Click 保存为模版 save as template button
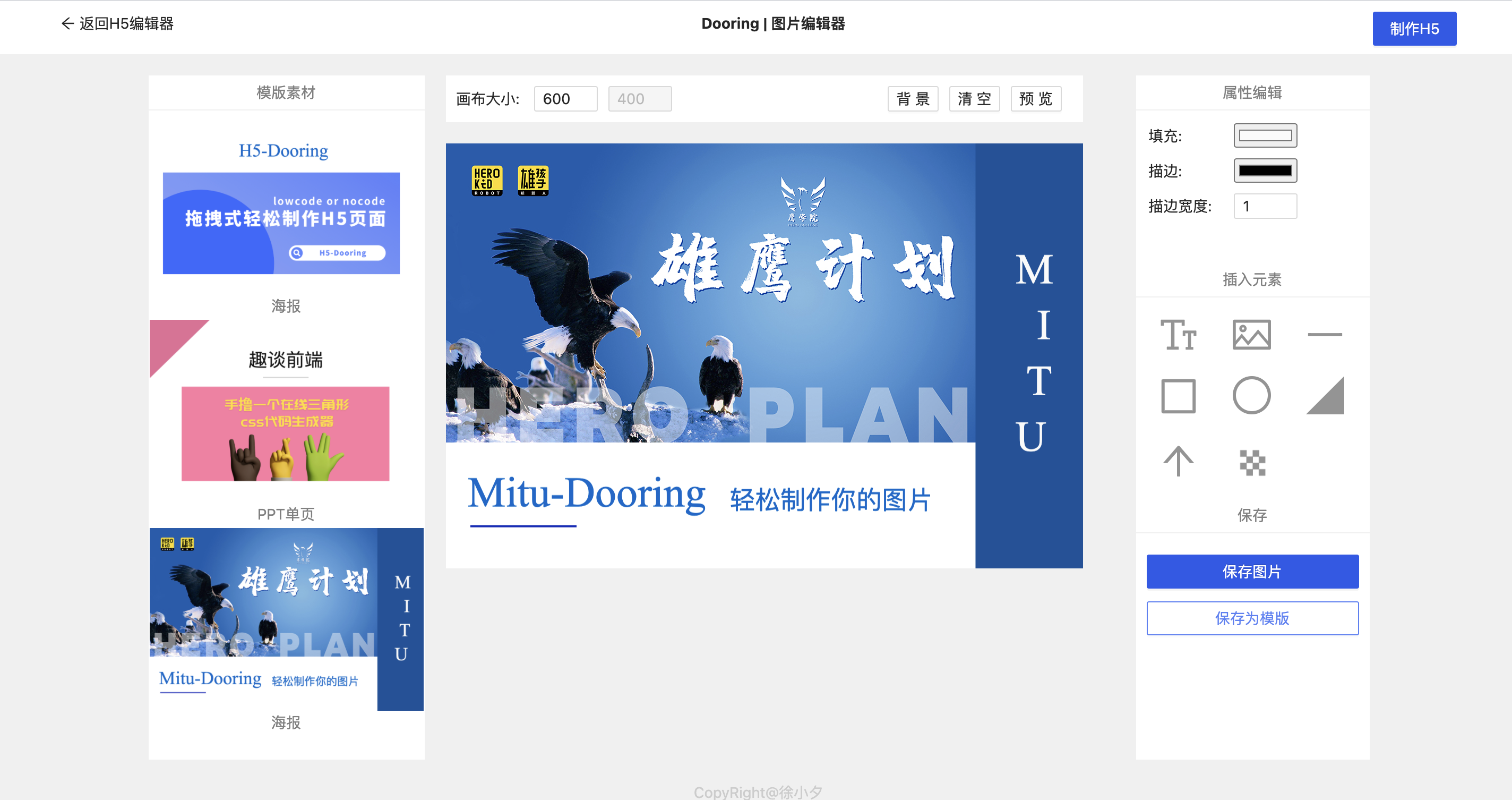 (x=1252, y=618)
